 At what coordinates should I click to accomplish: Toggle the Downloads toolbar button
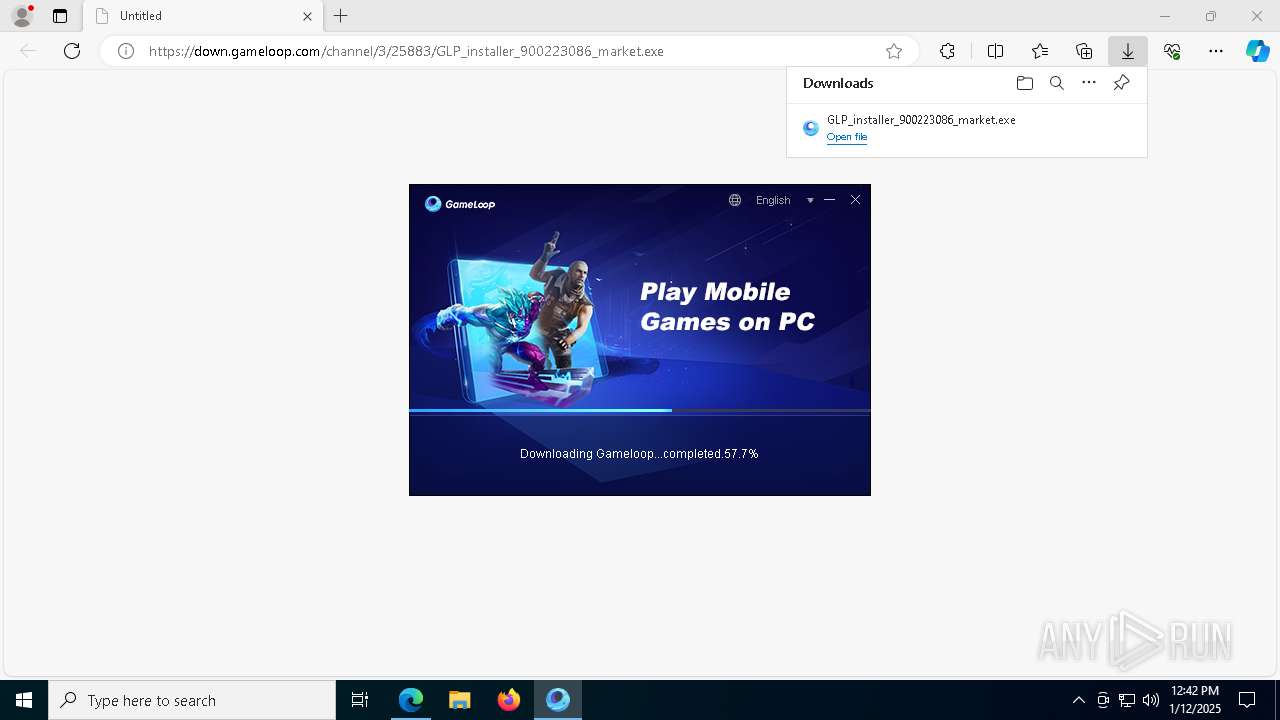click(x=1127, y=51)
